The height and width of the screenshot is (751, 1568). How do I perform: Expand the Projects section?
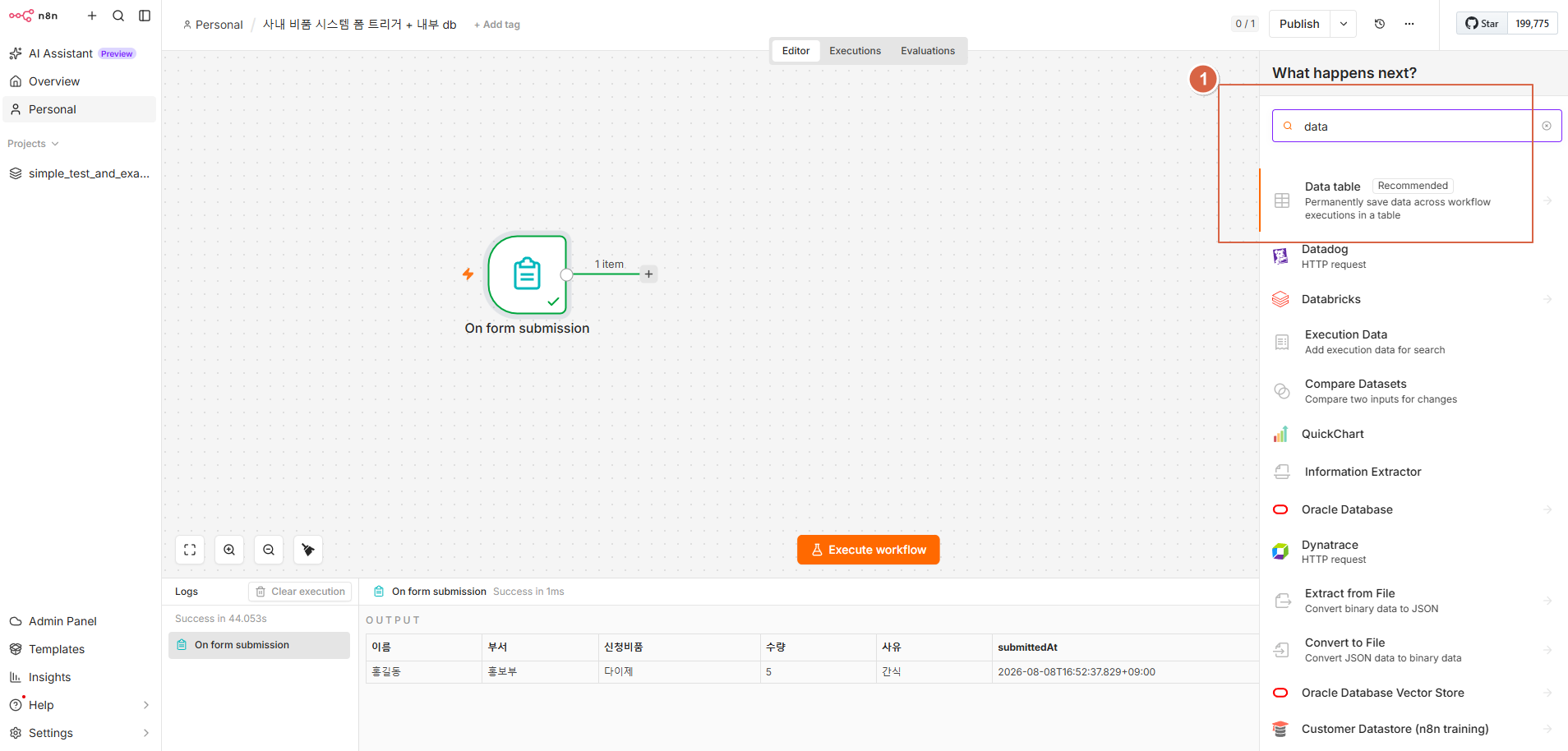click(x=33, y=144)
